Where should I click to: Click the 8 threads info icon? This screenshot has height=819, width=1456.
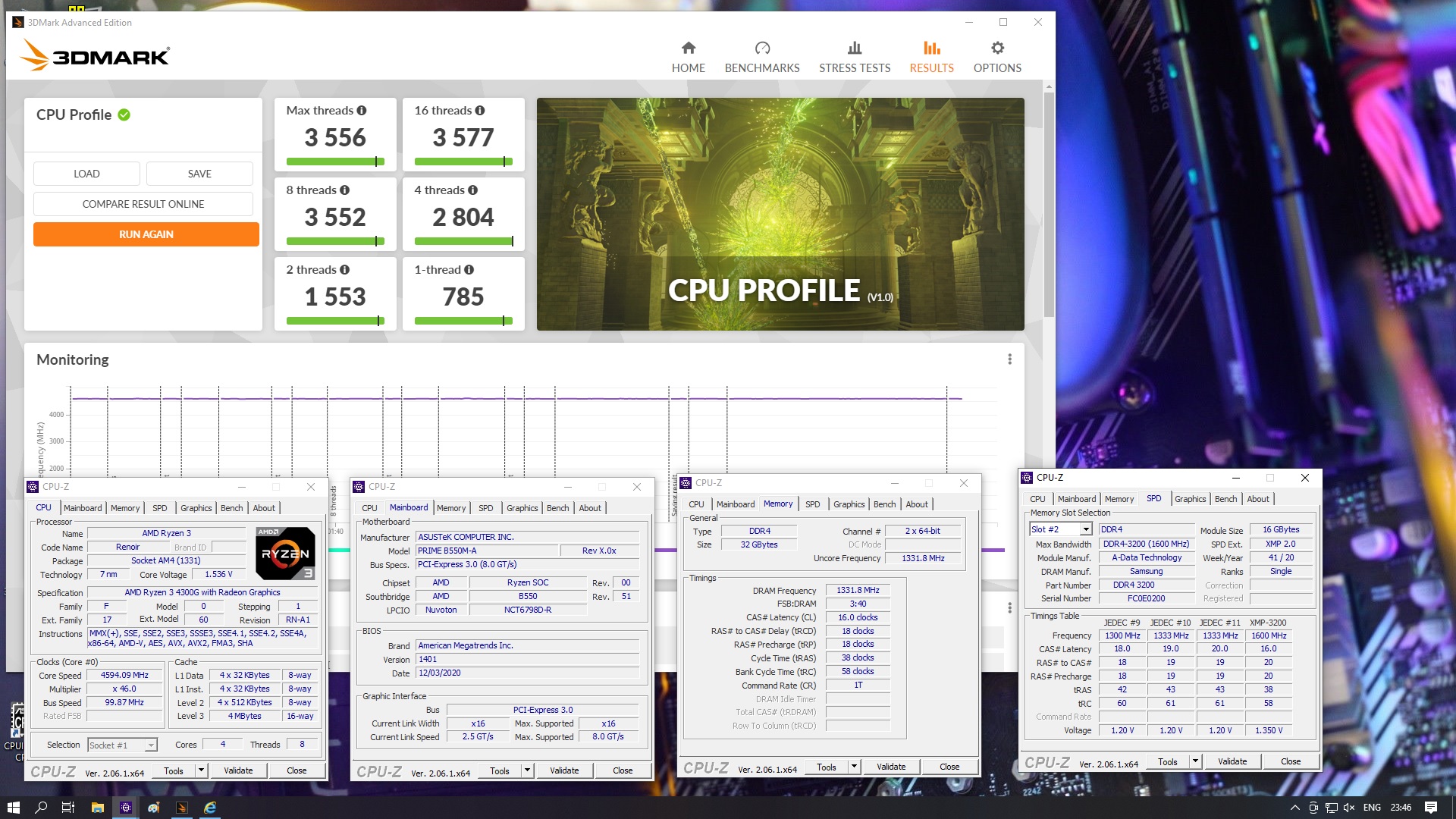(345, 190)
